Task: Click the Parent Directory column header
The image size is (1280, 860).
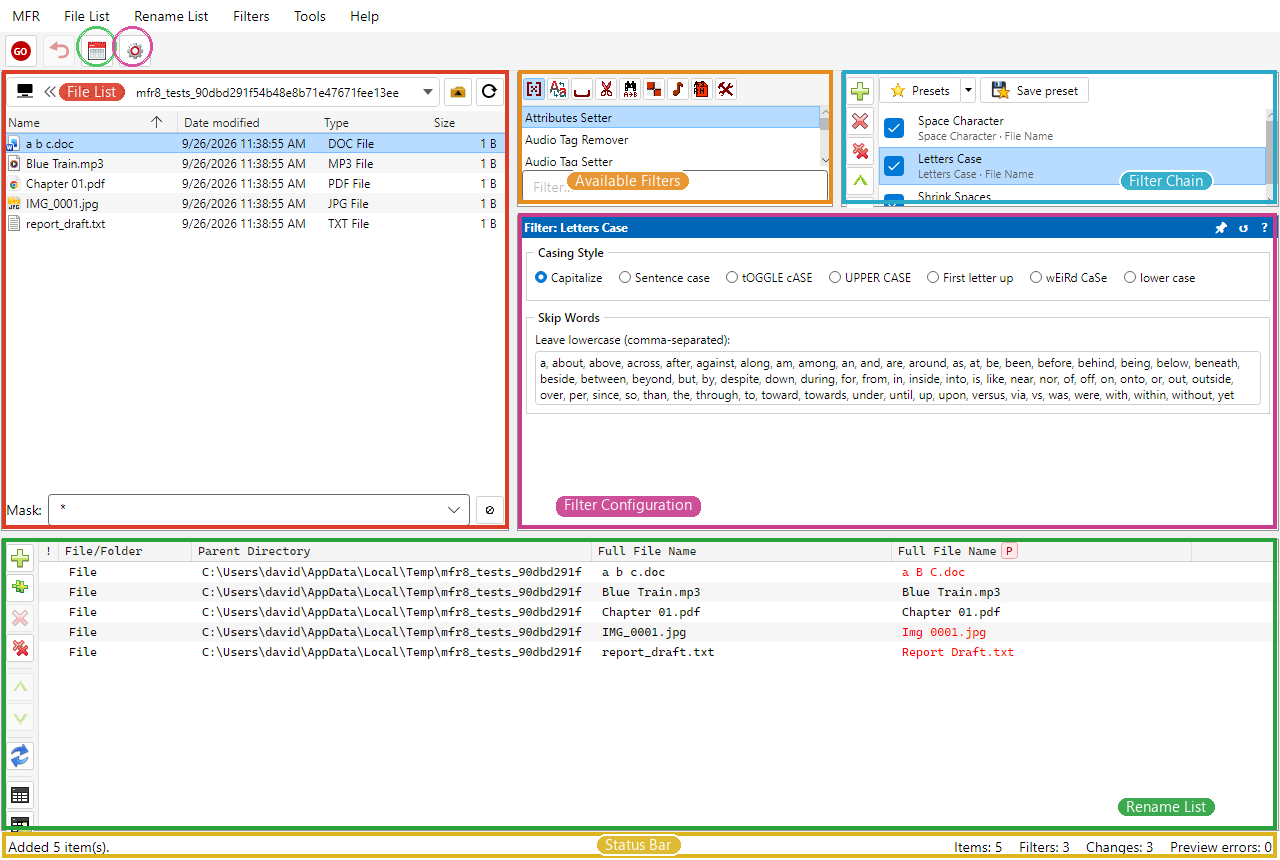Action: coord(391,551)
